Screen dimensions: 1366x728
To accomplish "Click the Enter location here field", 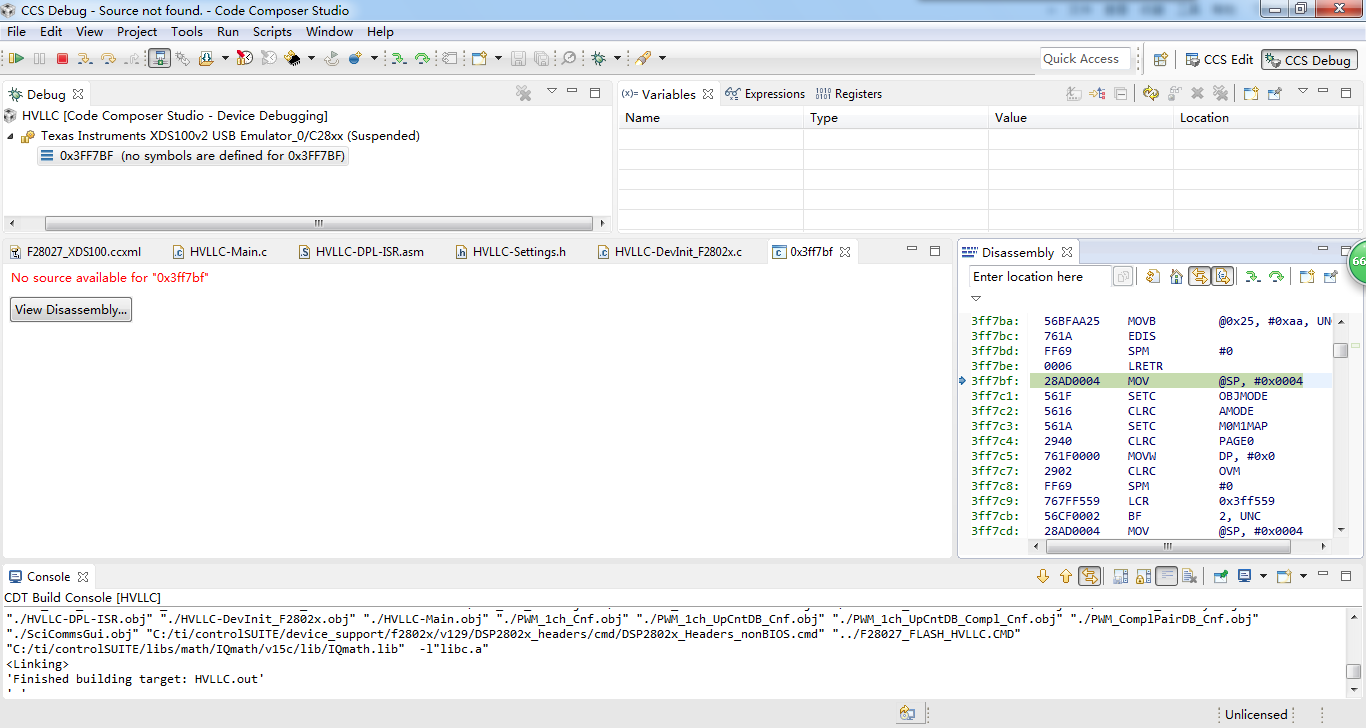I will [1040, 277].
